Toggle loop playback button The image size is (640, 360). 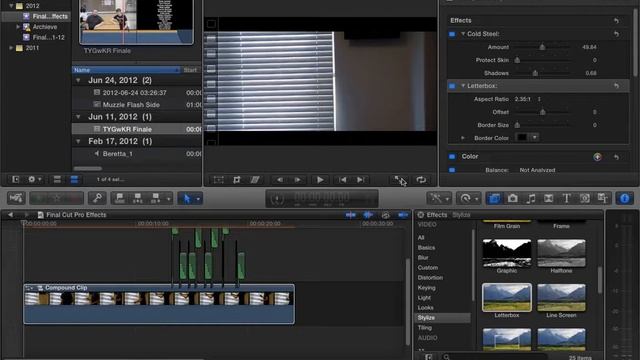421,180
